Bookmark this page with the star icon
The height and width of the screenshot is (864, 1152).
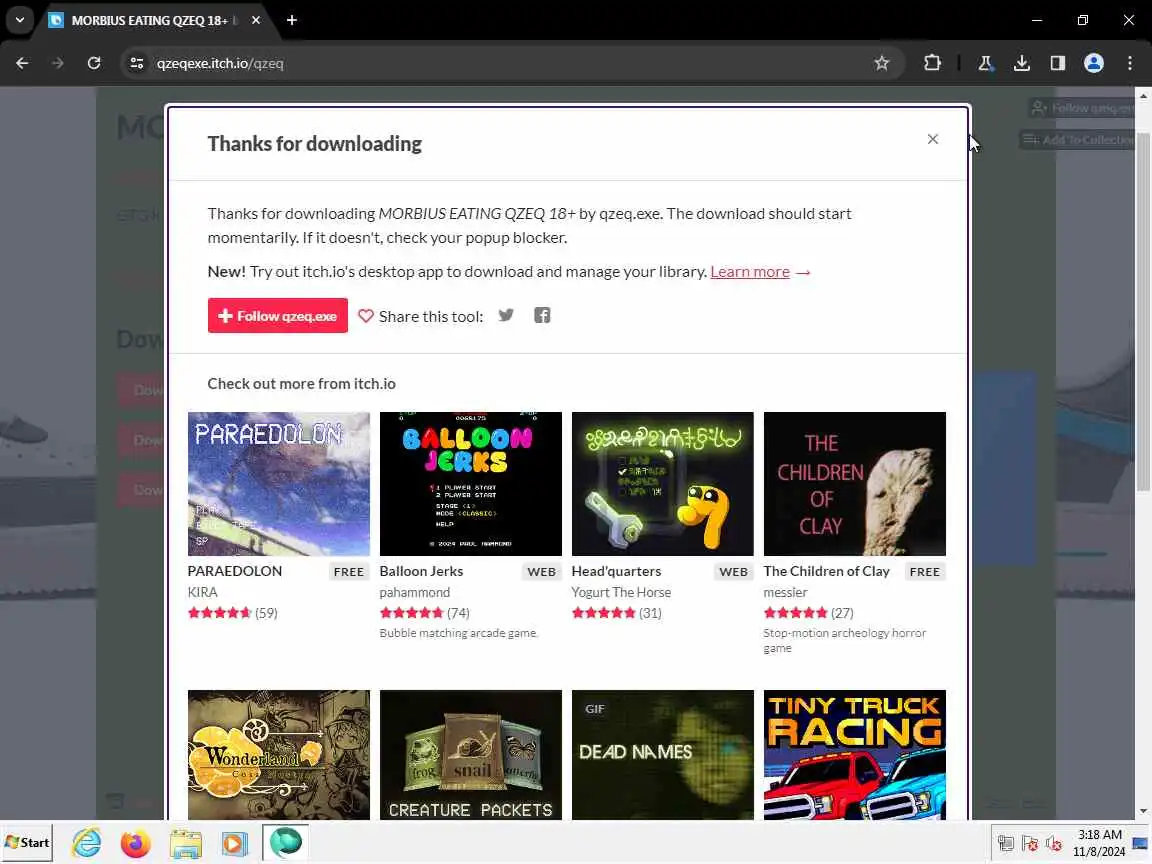(x=882, y=63)
